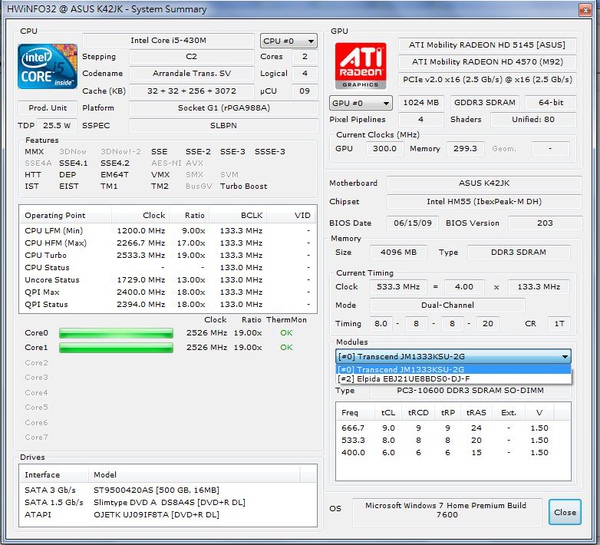The height and width of the screenshot is (545, 600).
Task: Click the Motherboard field ASUS K42JK
Action: (x=484, y=183)
